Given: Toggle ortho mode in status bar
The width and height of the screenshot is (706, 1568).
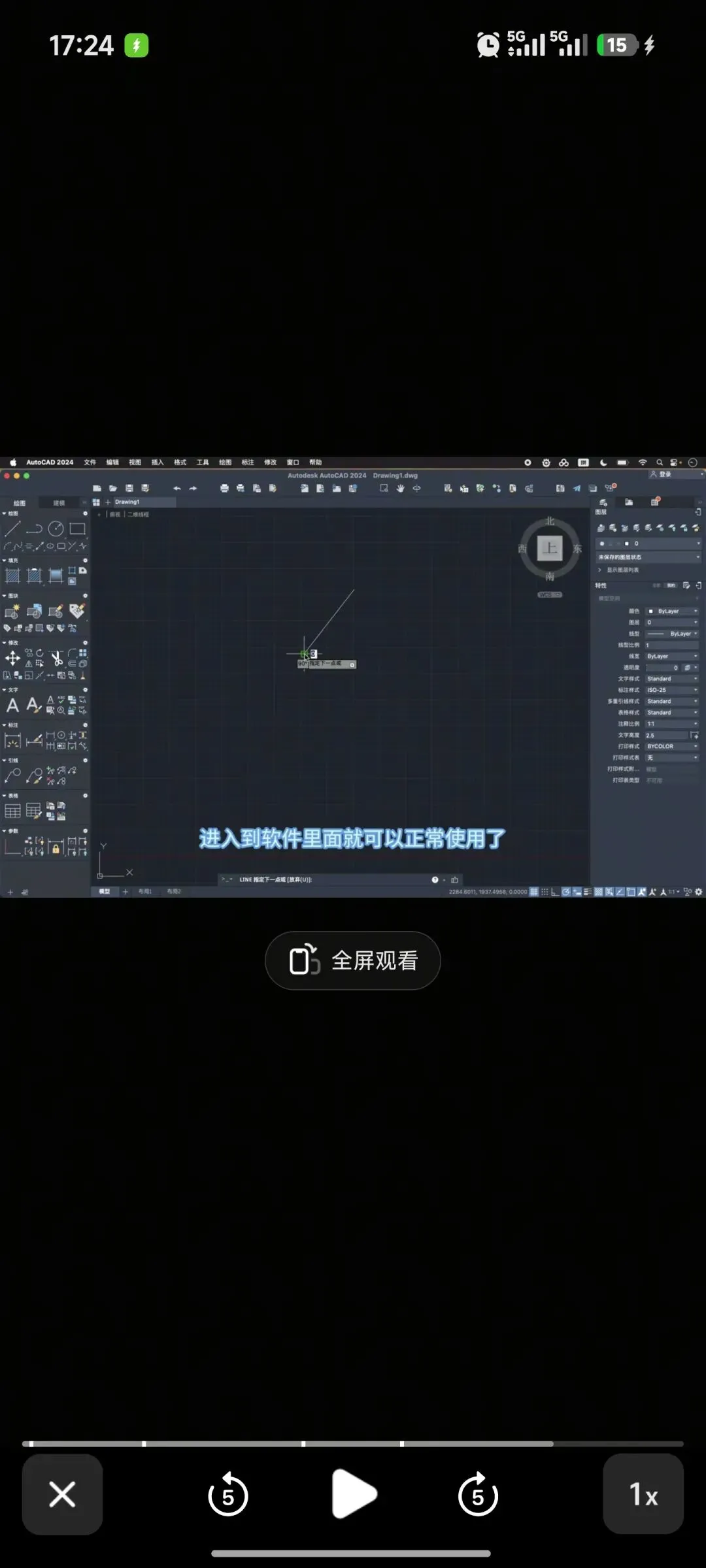Looking at the screenshot, I should tap(555, 892).
